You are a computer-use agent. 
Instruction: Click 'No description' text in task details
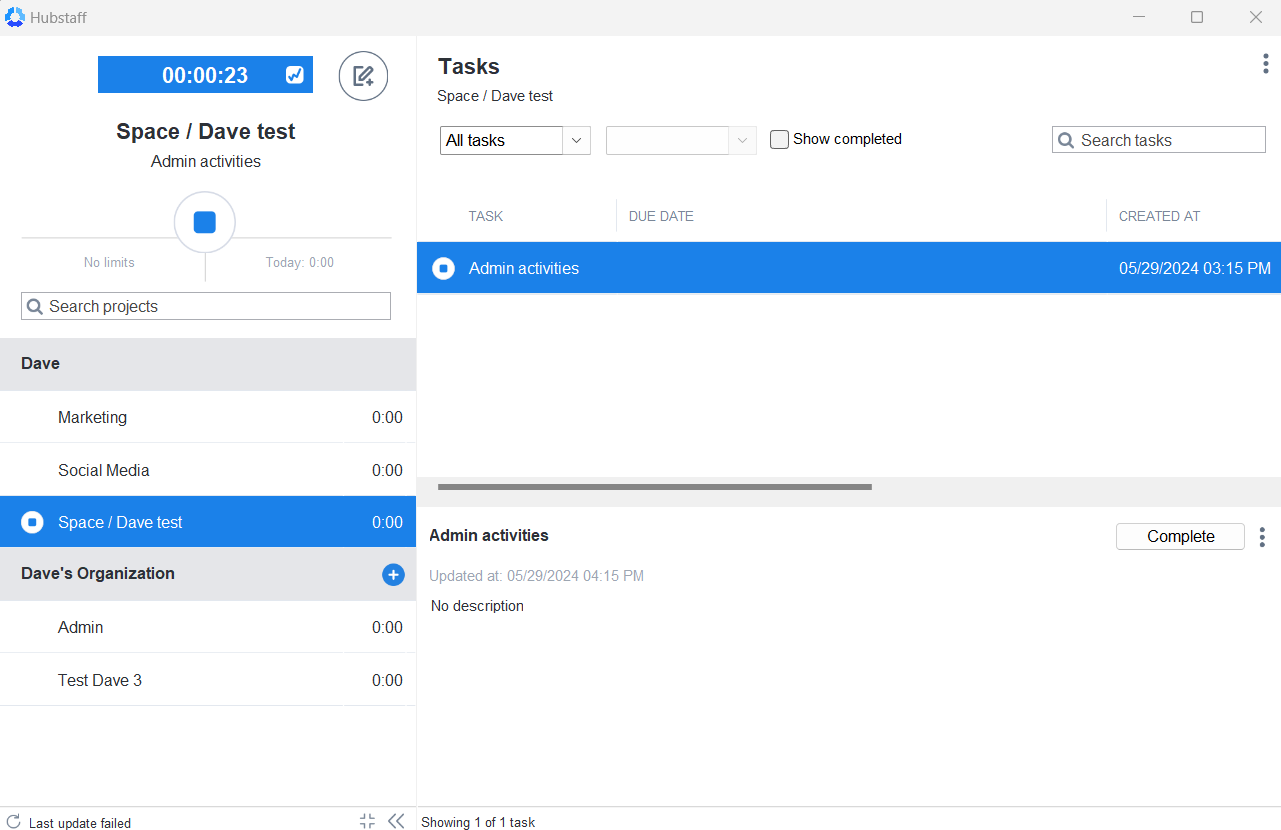pyautogui.click(x=477, y=606)
